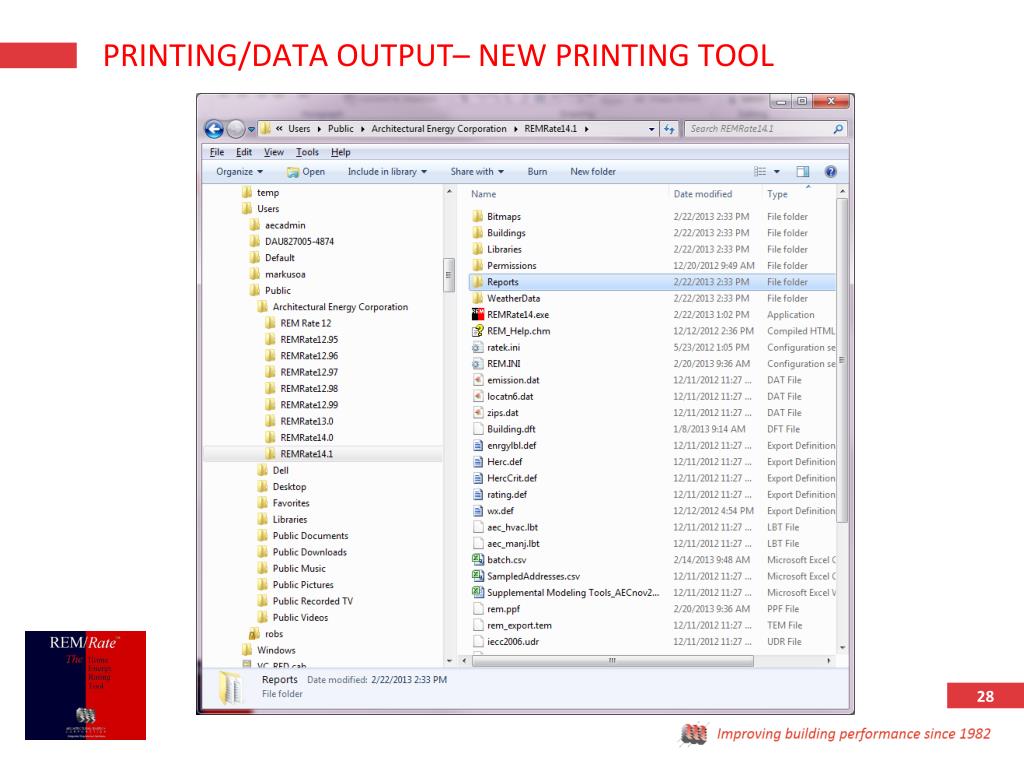Click the change view icon
This screenshot has width=1024, height=768.
coord(760,172)
